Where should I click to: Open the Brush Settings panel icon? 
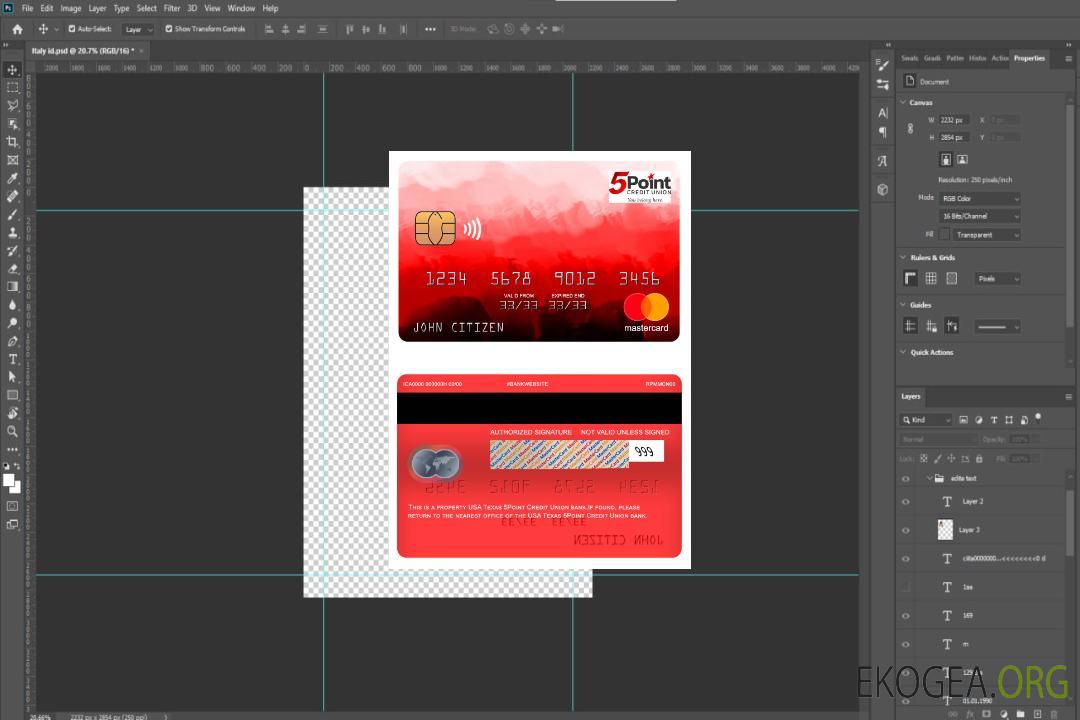pyautogui.click(x=883, y=65)
